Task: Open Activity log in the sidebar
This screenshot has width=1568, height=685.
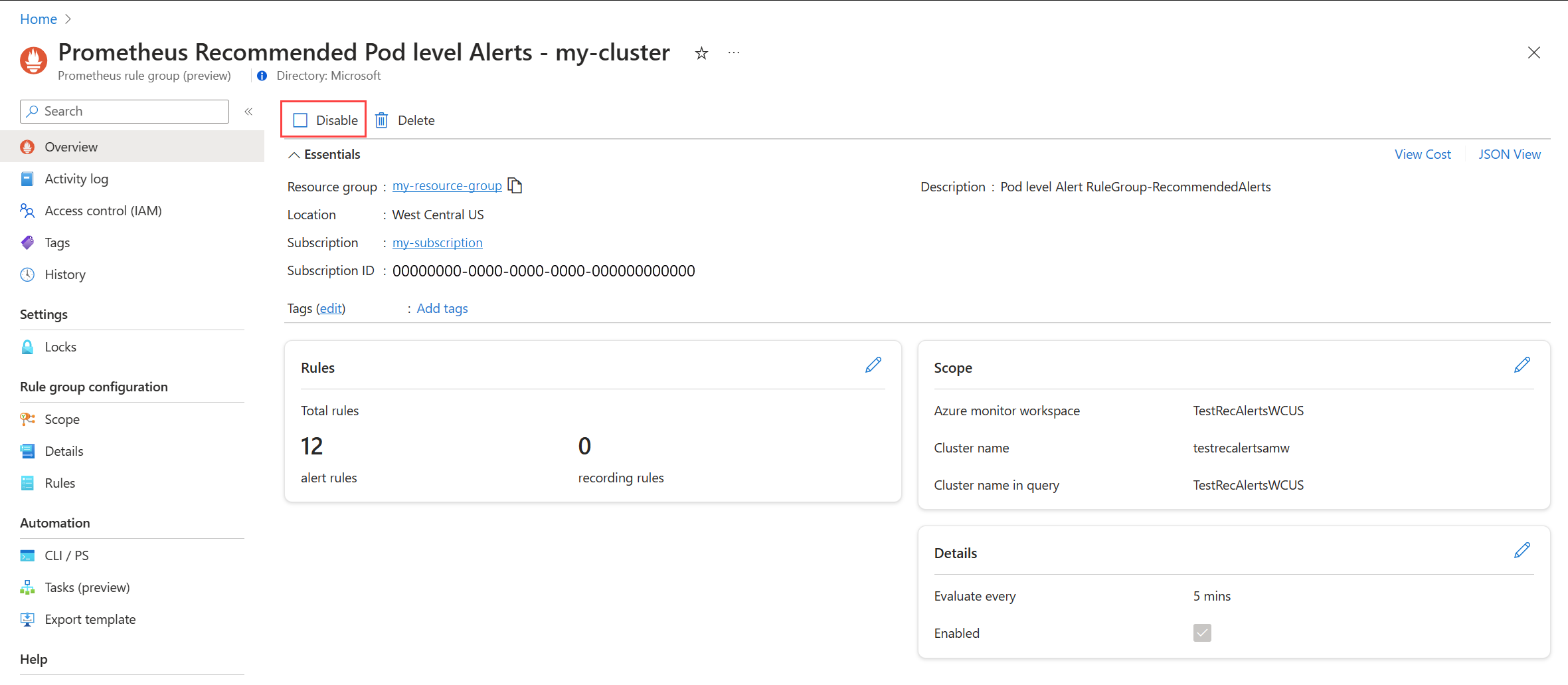Action: point(76,179)
